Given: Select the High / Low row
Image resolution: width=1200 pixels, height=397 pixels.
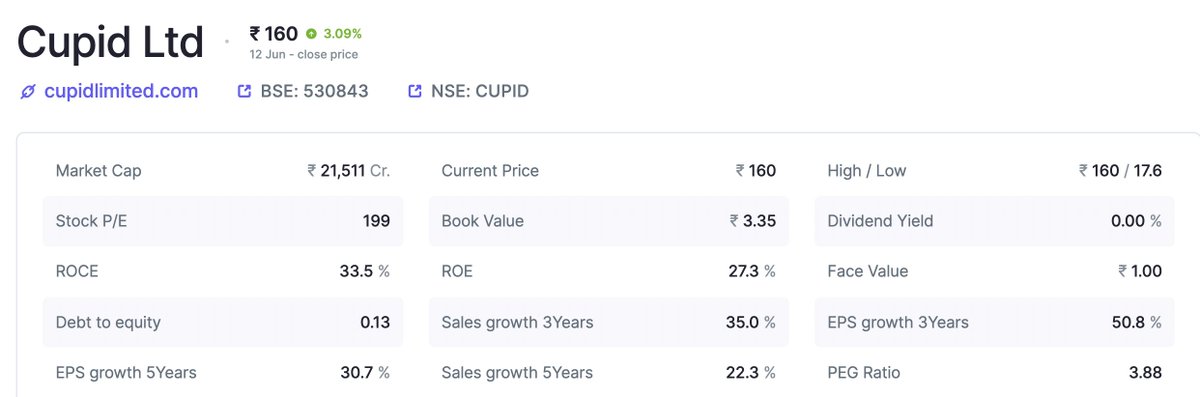Looking at the screenshot, I should (995, 171).
